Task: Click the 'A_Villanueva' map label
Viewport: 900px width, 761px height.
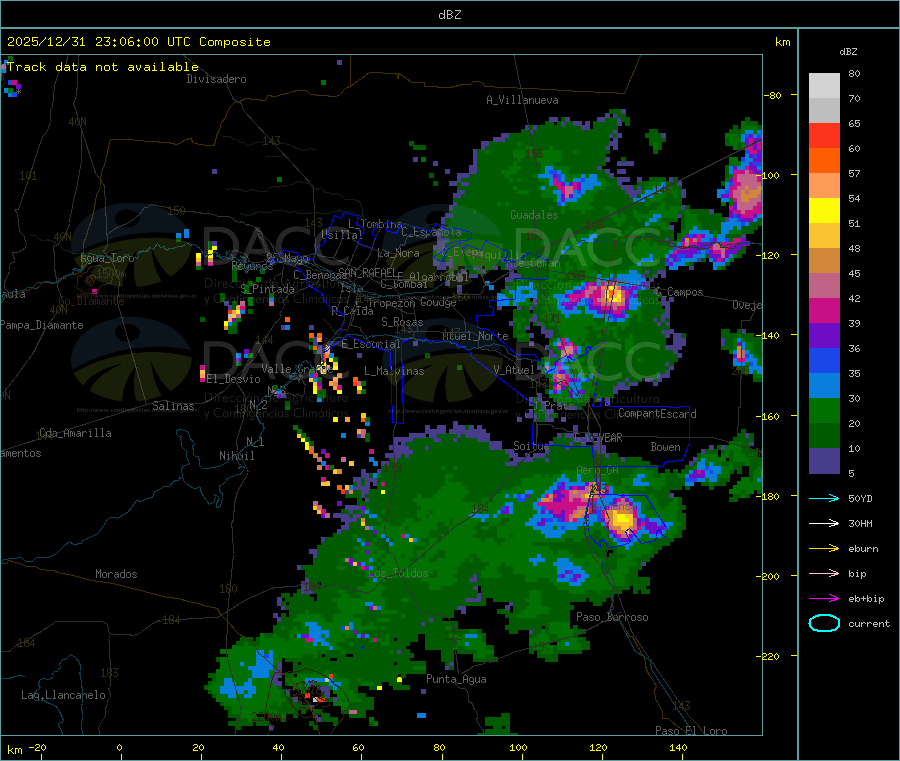Action: pyautogui.click(x=522, y=100)
